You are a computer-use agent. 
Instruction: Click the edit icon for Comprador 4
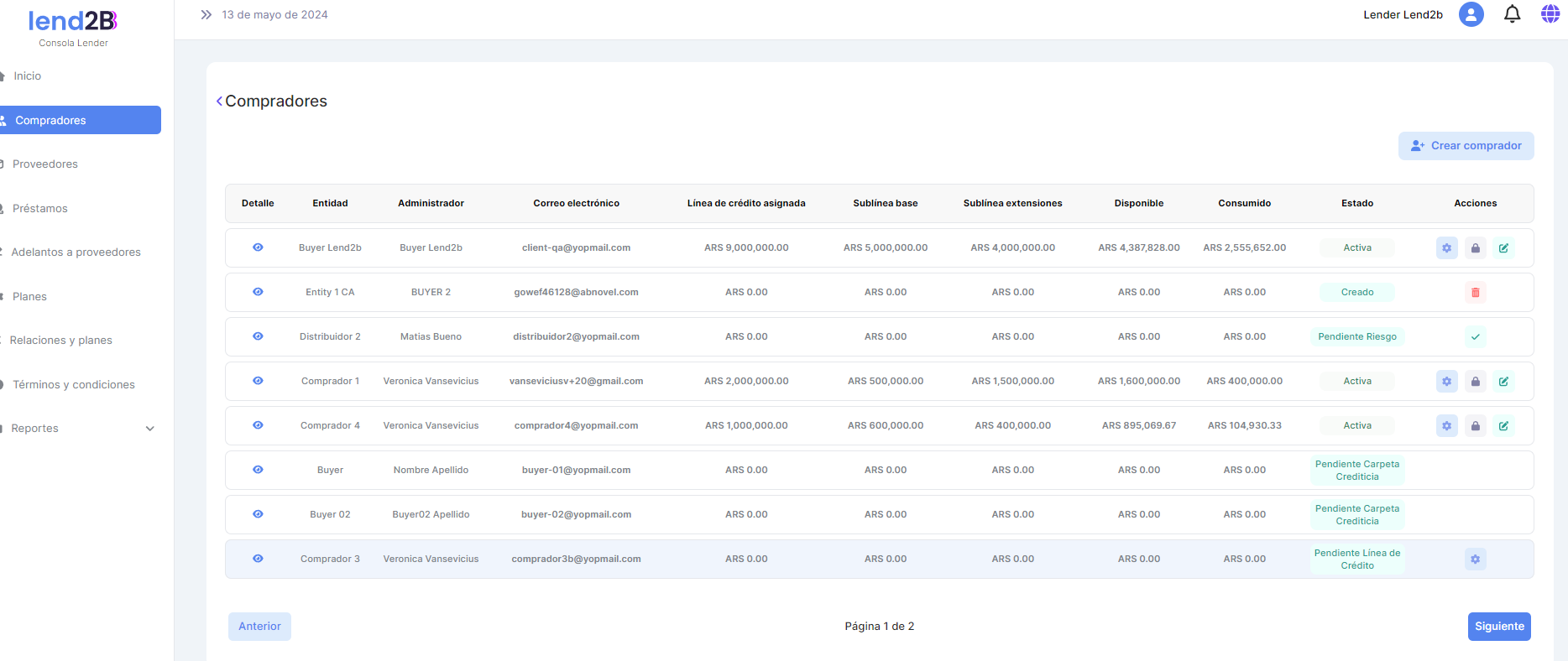(x=1503, y=426)
